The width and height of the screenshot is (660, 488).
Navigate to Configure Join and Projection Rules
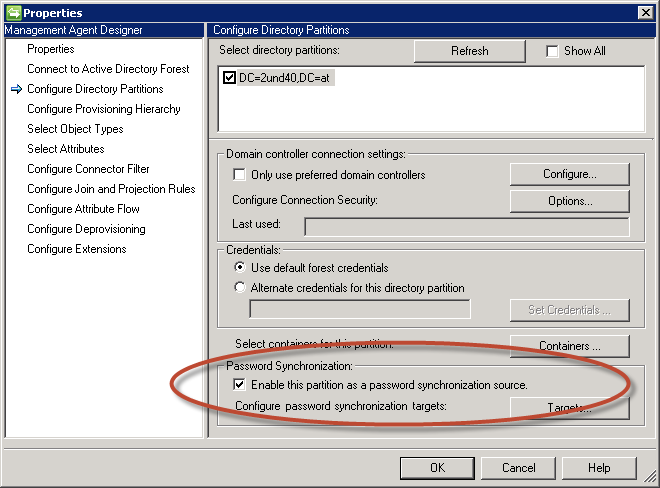(111, 189)
